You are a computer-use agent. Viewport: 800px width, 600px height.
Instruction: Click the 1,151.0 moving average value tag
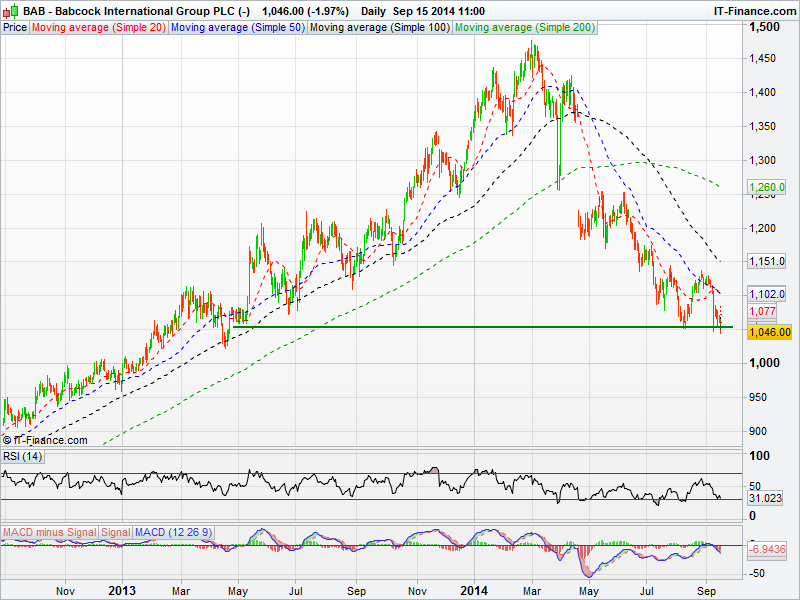[765, 261]
